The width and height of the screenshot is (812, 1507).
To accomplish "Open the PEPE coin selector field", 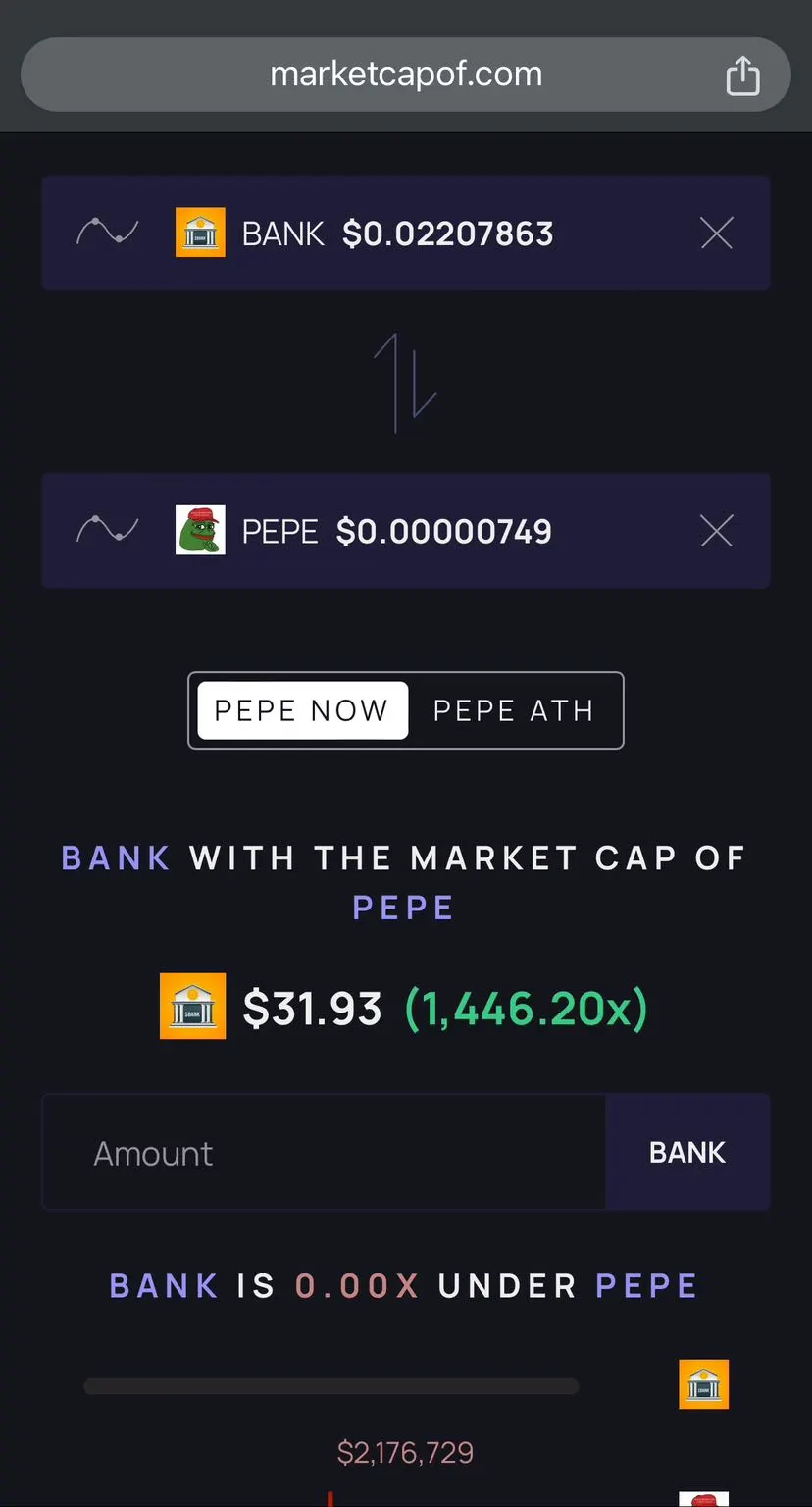I will click(x=406, y=531).
